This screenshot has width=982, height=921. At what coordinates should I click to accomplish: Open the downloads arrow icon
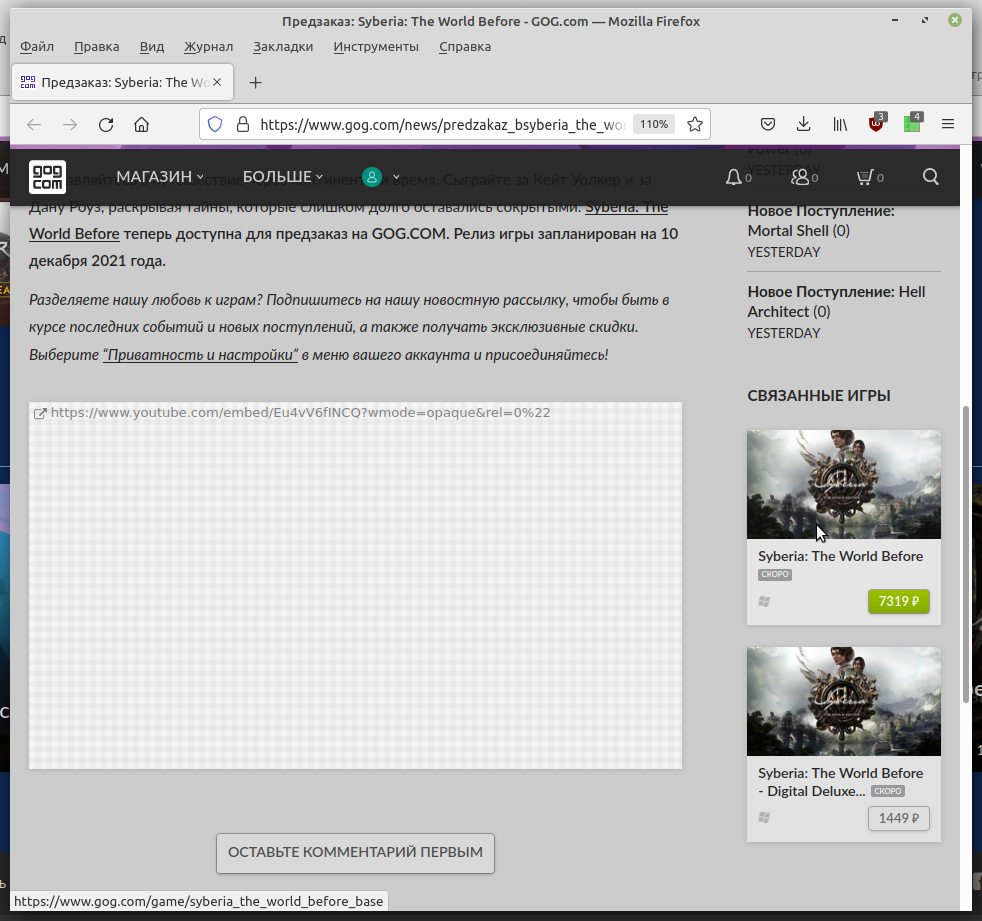click(804, 125)
